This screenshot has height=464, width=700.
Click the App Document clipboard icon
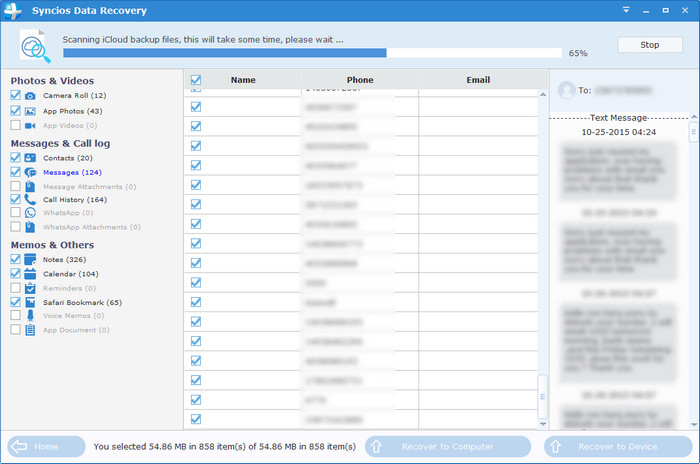point(30,330)
